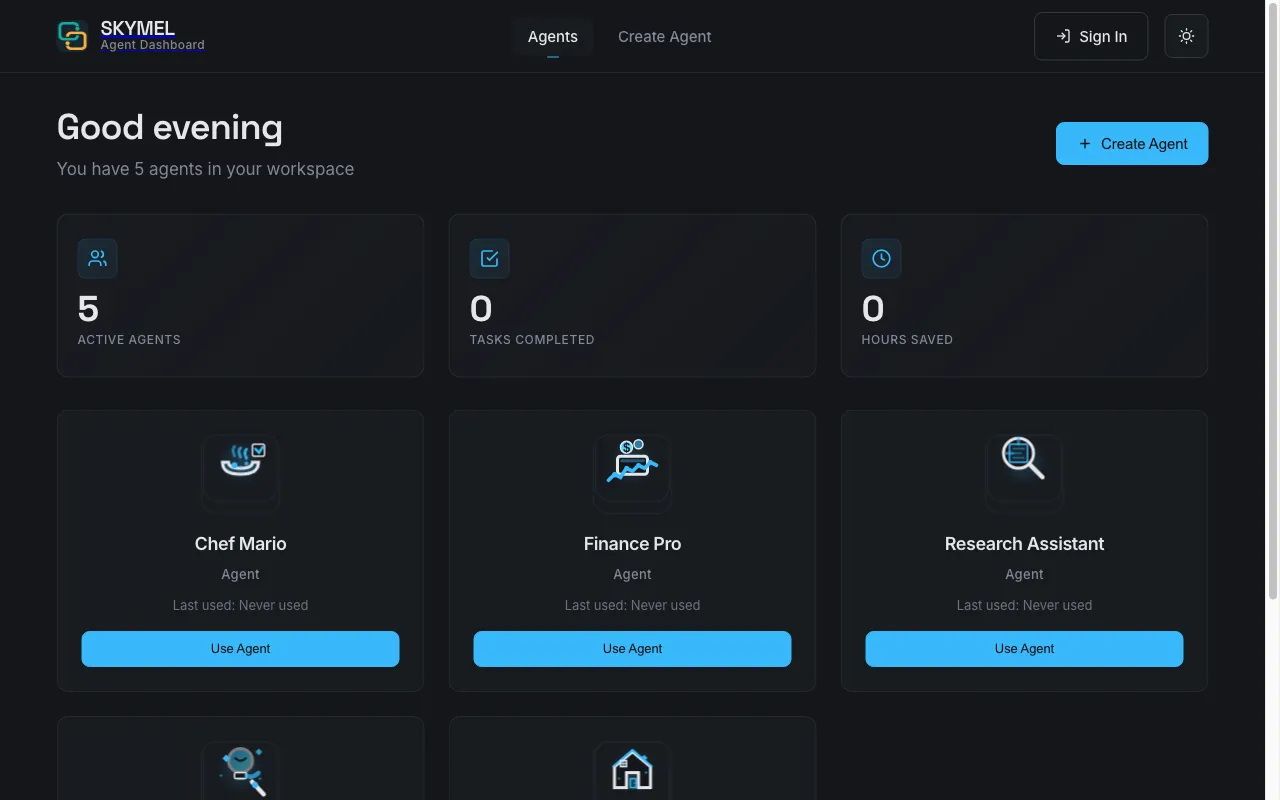Click the Finance Pro card title
This screenshot has height=800, width=1280.
(632, 544)
